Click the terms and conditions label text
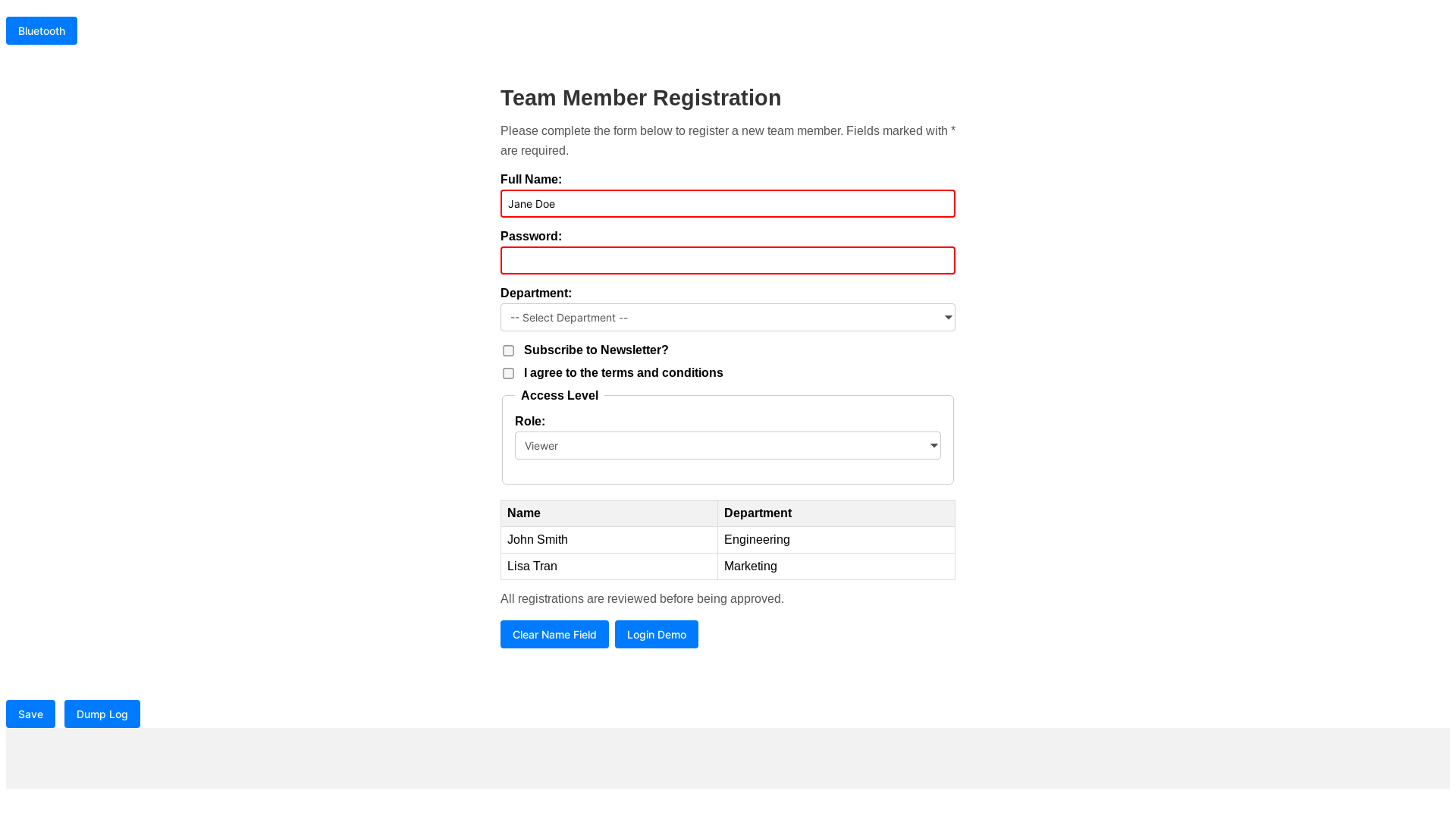Viewport: 1456px width, 819px height. [x=623, y=373]
